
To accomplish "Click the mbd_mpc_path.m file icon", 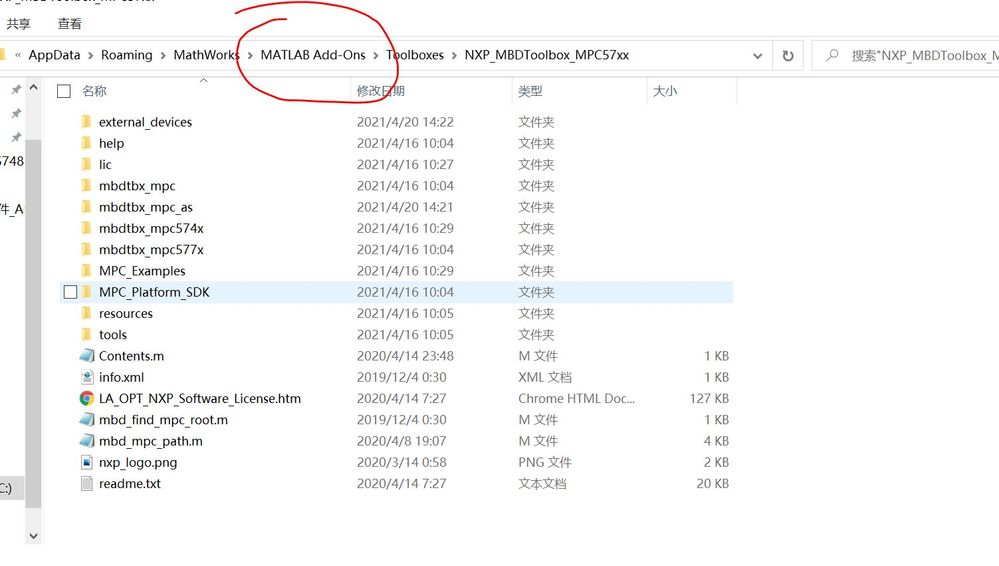I will point(87,441).
